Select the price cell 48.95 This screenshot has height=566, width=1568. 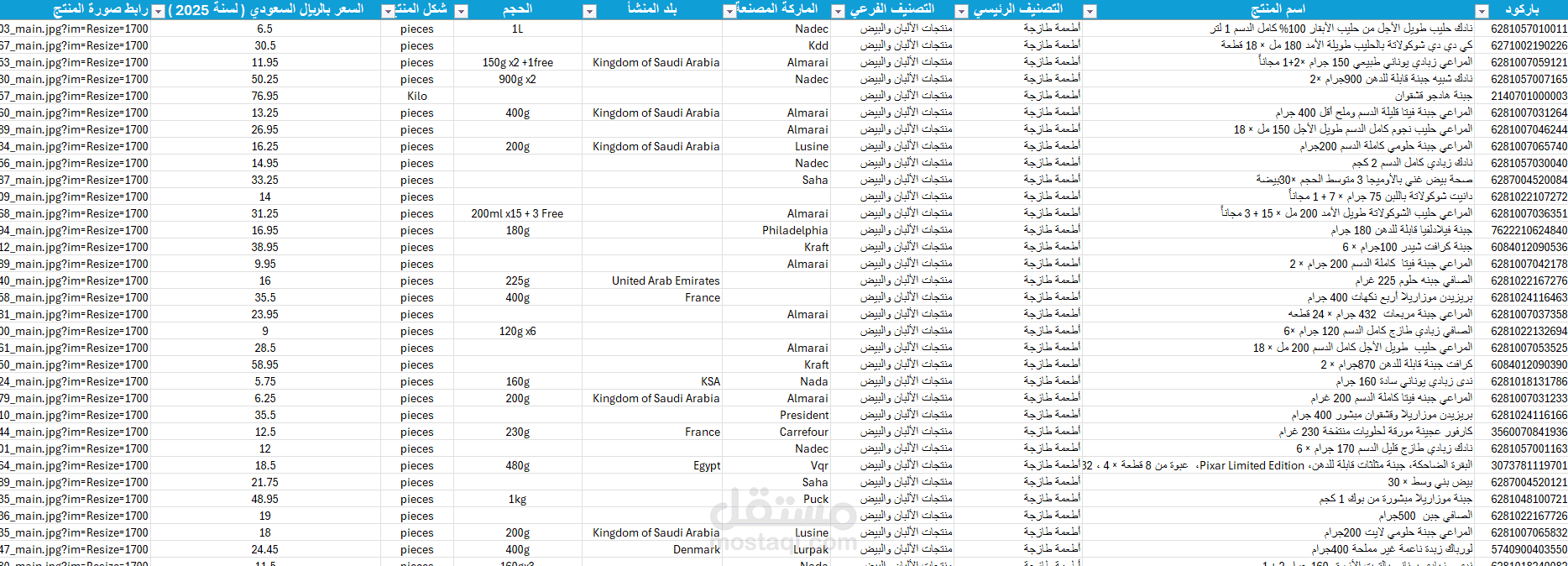pyautogui.click(x=265, y=499)
